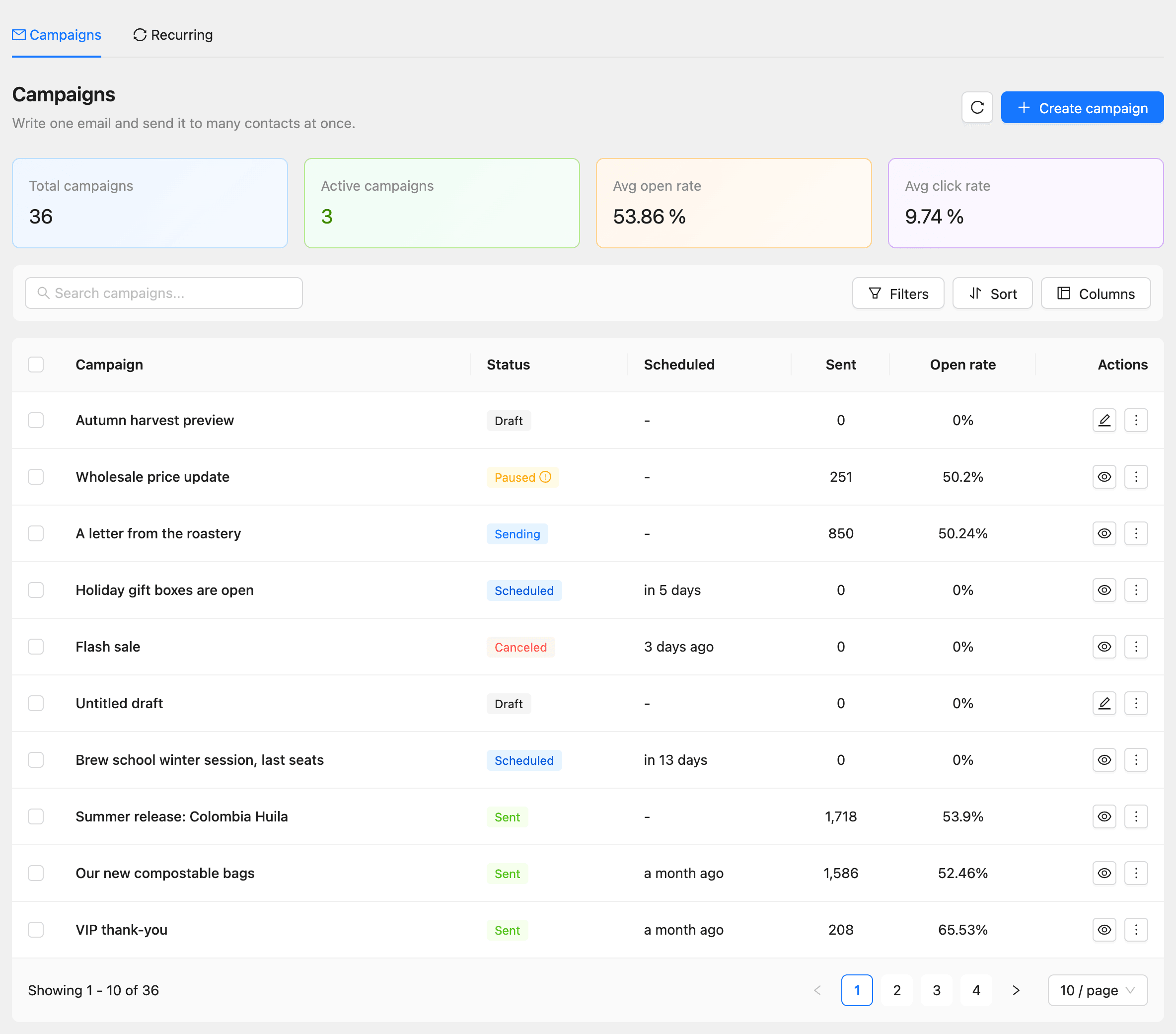Image resolution: width=1176 pixels, height=1034 pixels.
Task: Open more actions for Untitled draft
Action: click(1136, 703)
